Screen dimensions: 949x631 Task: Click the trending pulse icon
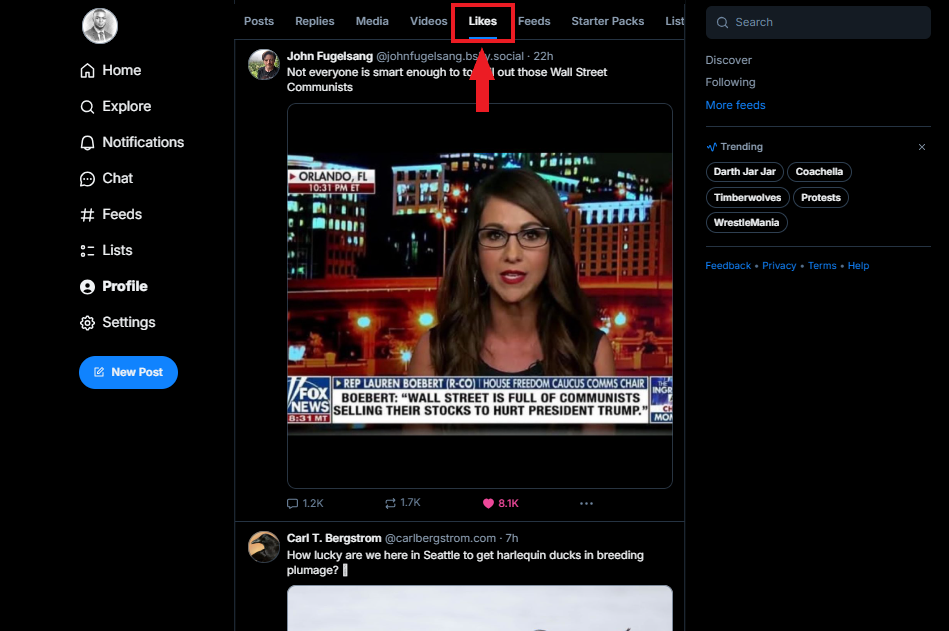pos(712,147)
